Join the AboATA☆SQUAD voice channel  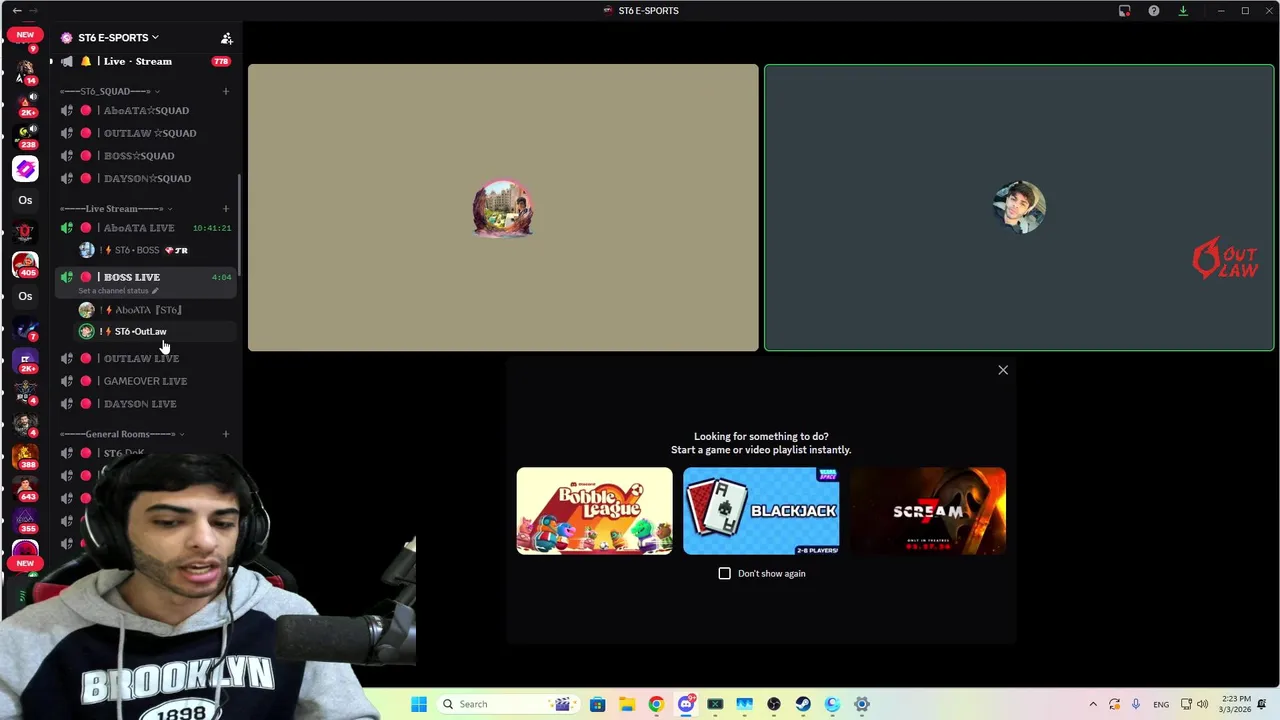coord(146,110)
